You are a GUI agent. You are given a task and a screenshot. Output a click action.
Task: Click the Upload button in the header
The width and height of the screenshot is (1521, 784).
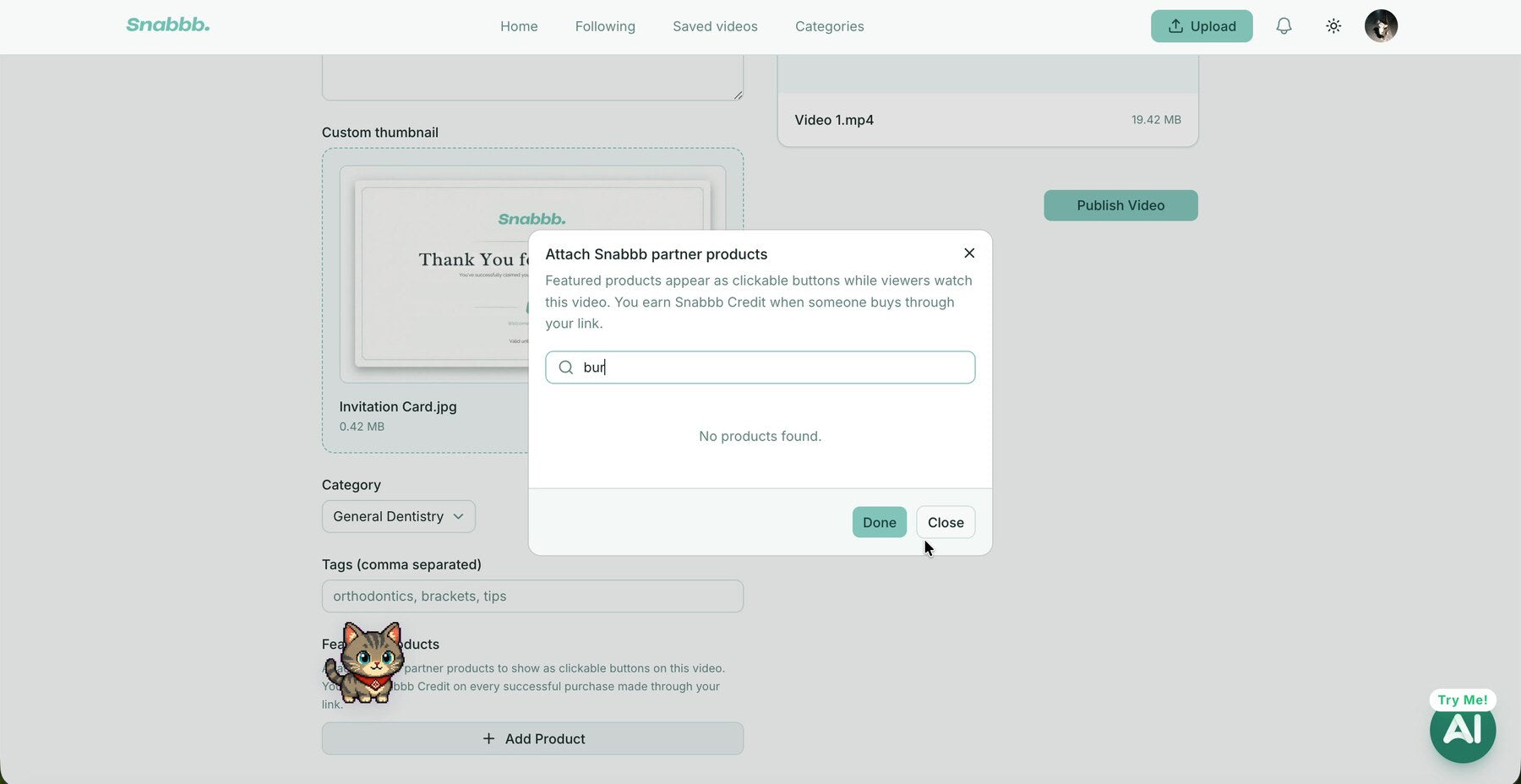pos(1202,26)
